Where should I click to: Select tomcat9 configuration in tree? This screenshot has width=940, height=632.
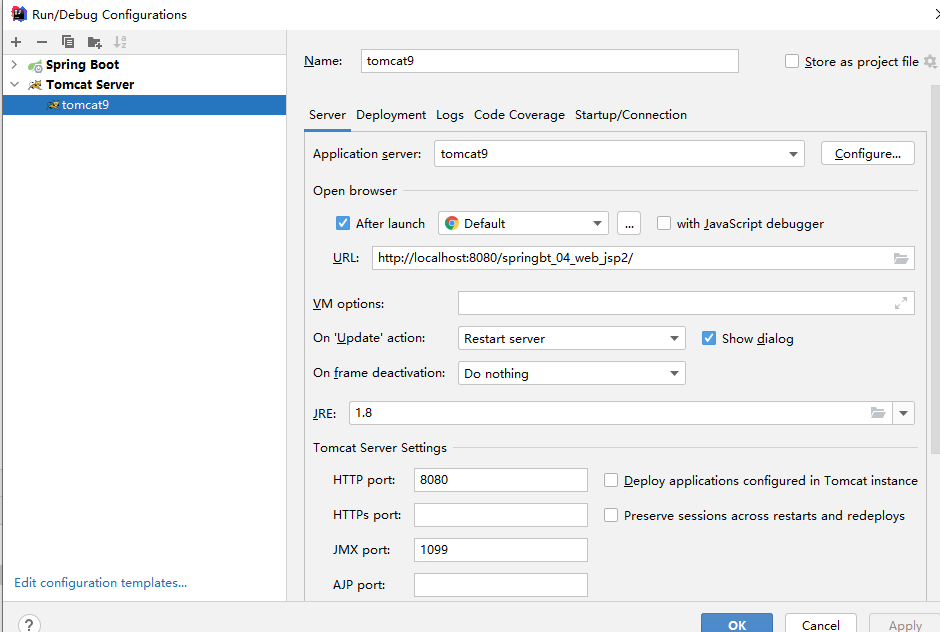tap(144, 105)
